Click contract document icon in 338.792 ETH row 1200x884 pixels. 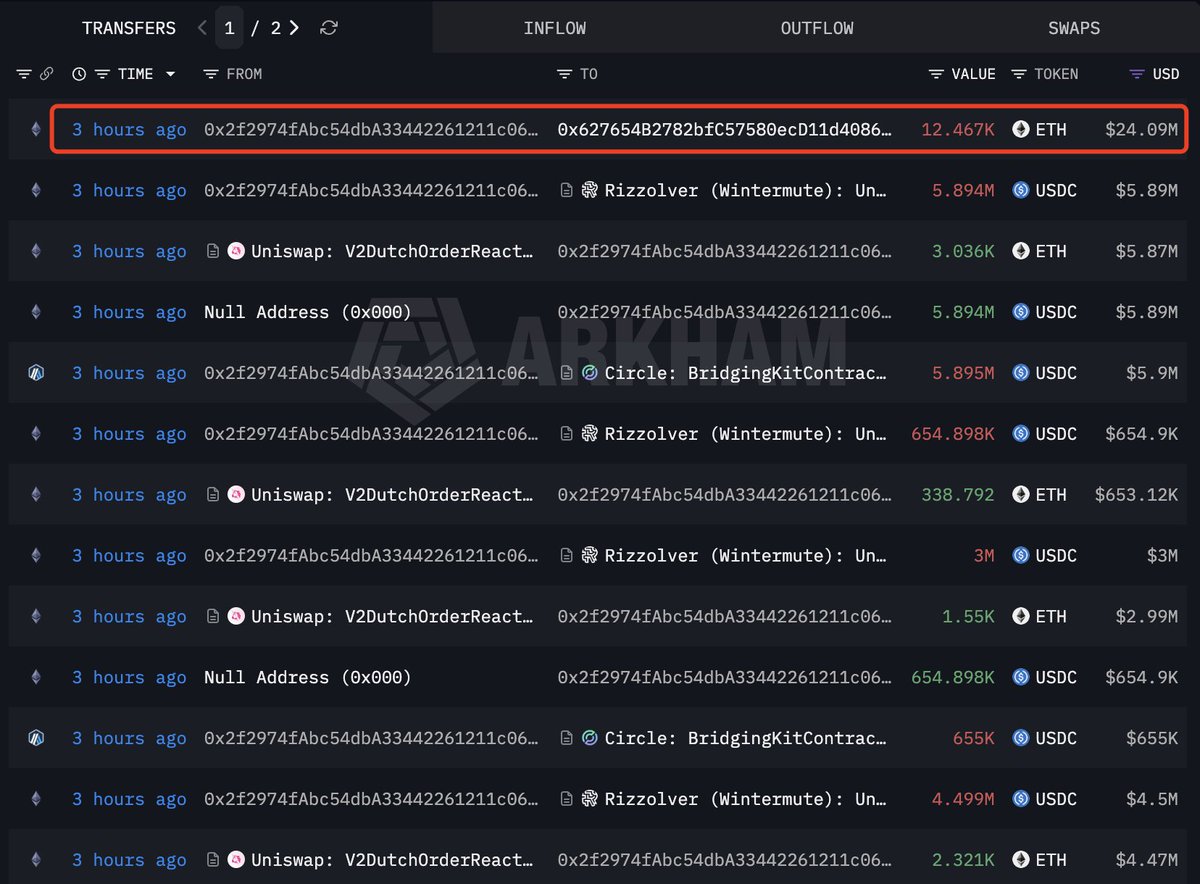(212, 494)
